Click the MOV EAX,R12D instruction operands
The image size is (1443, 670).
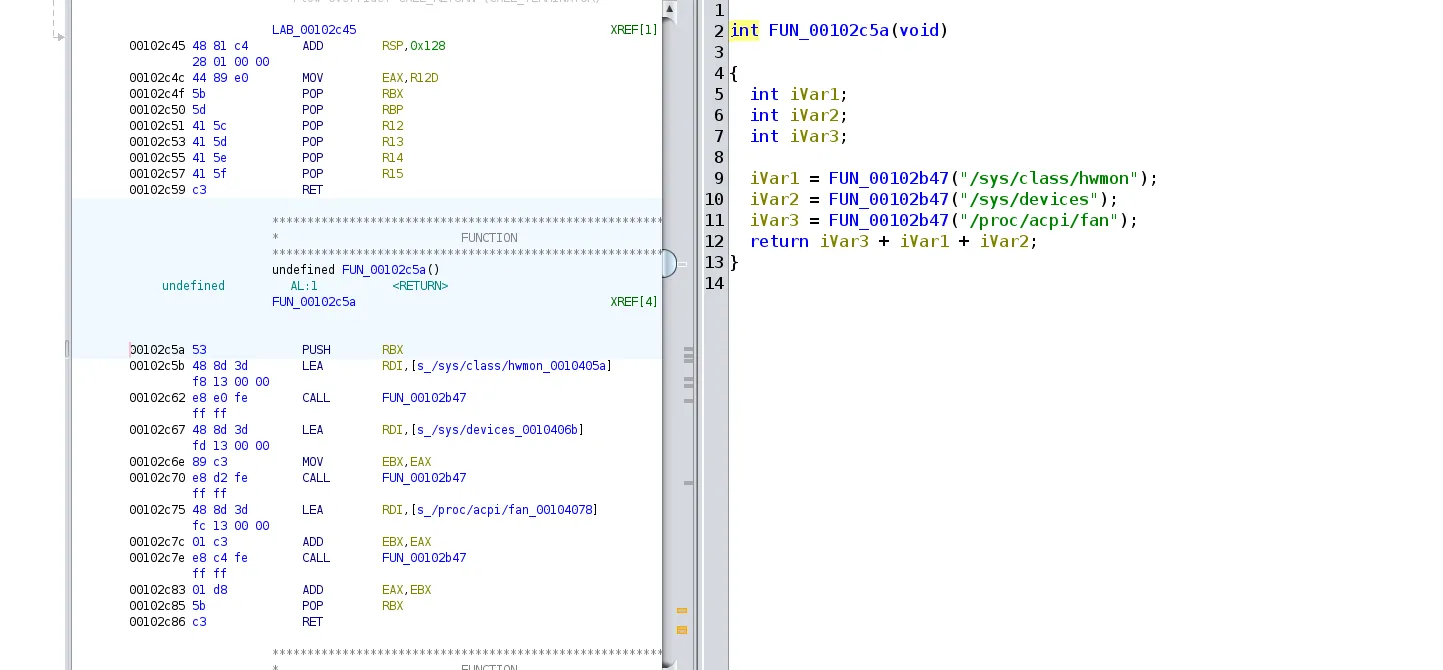coord(410,78)
